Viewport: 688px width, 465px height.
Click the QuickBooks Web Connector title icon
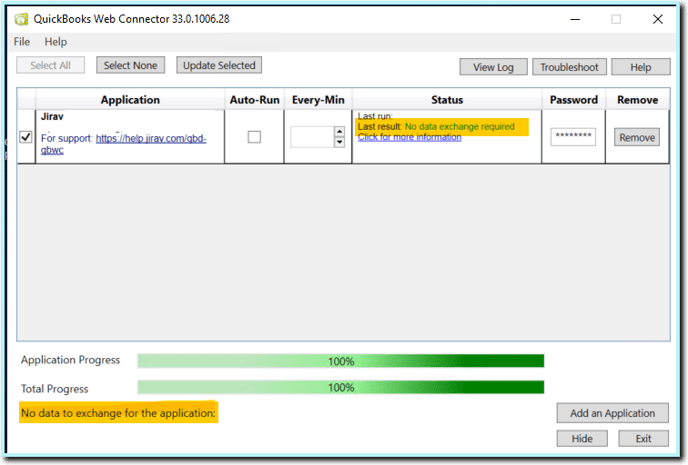coord(21,19)
